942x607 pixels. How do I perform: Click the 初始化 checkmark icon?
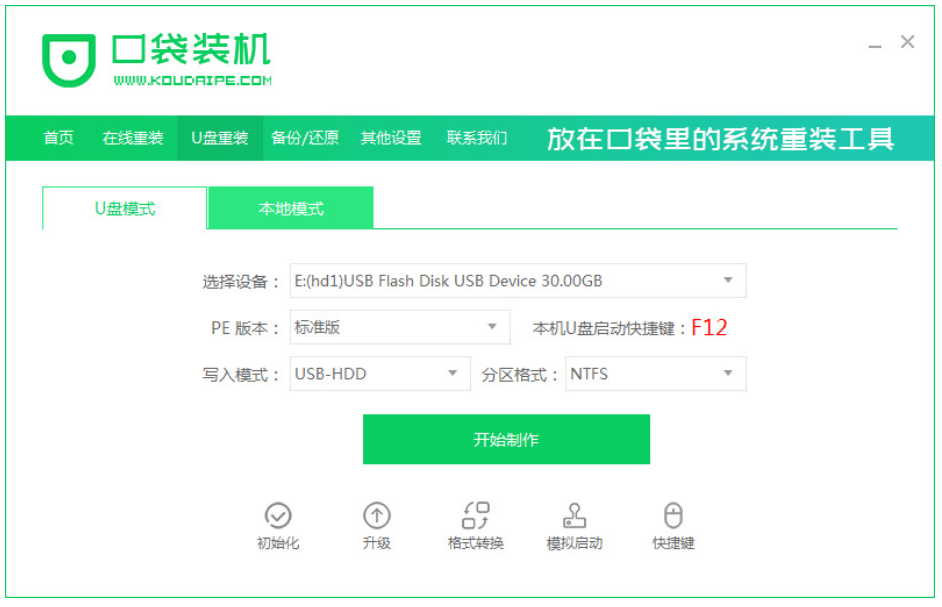pyautogui.click(x=278, y=515)
